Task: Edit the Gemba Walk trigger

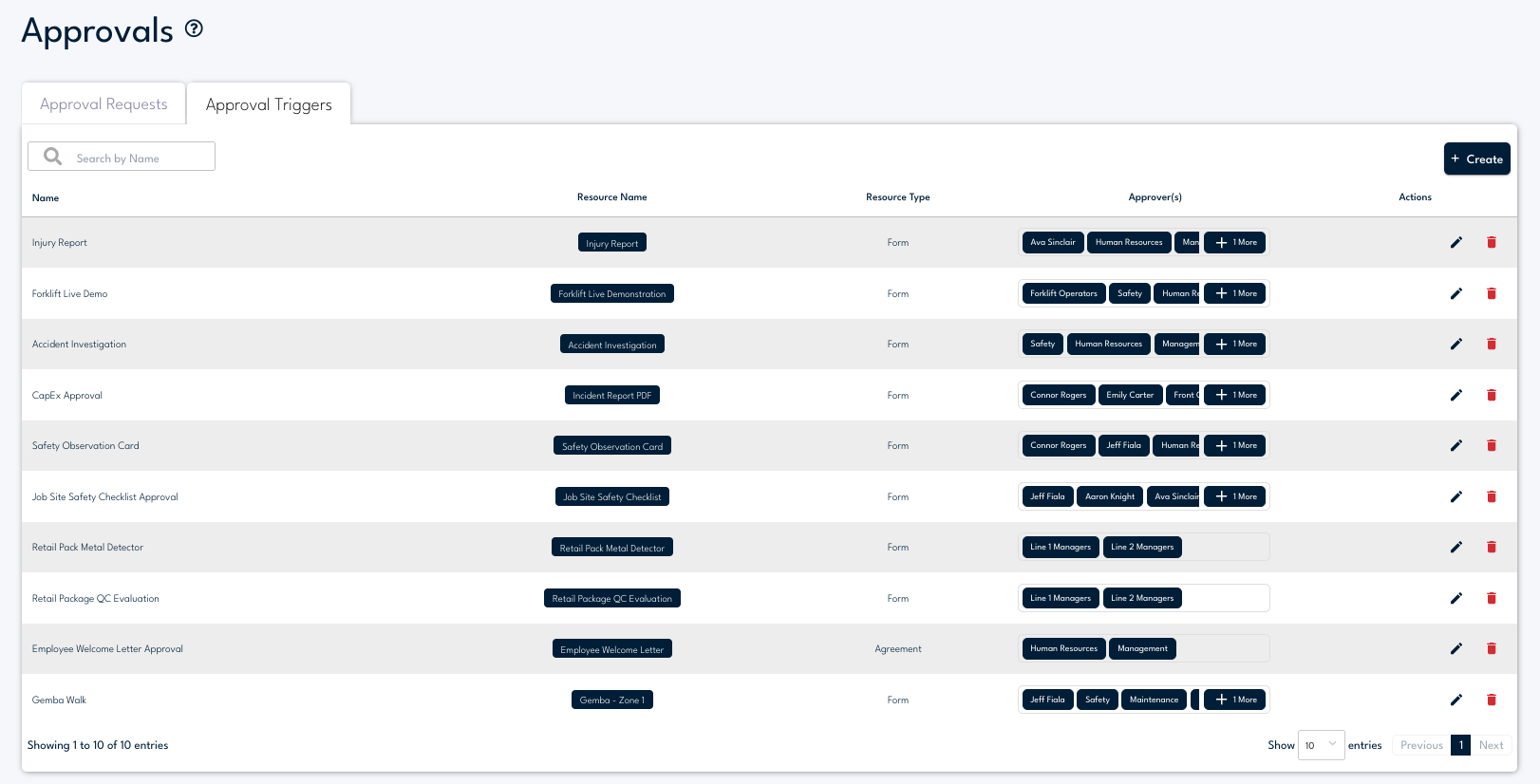Action: click(1455, 700)
